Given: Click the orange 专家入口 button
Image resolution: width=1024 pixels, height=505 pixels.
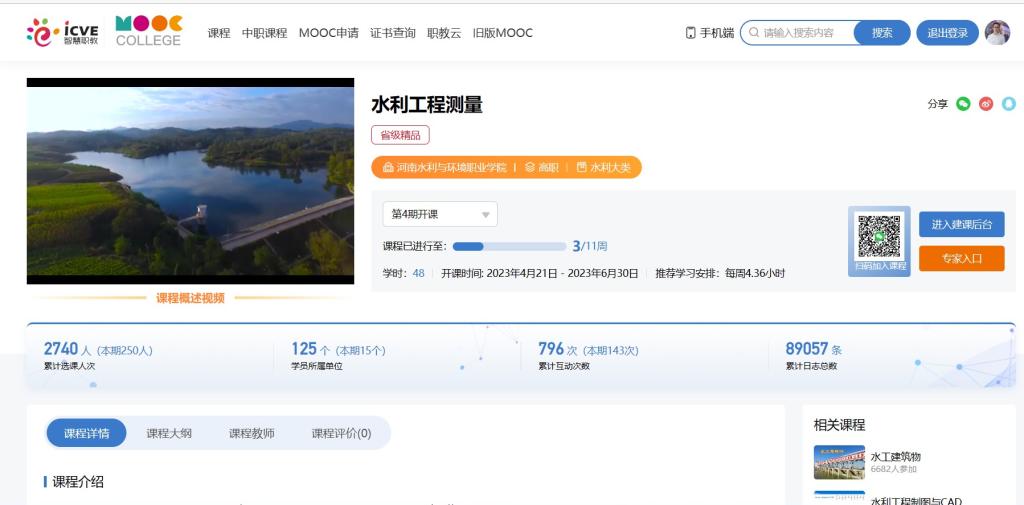Looking at the screenshot, I should pyautogui.click(x=961, y=258).
